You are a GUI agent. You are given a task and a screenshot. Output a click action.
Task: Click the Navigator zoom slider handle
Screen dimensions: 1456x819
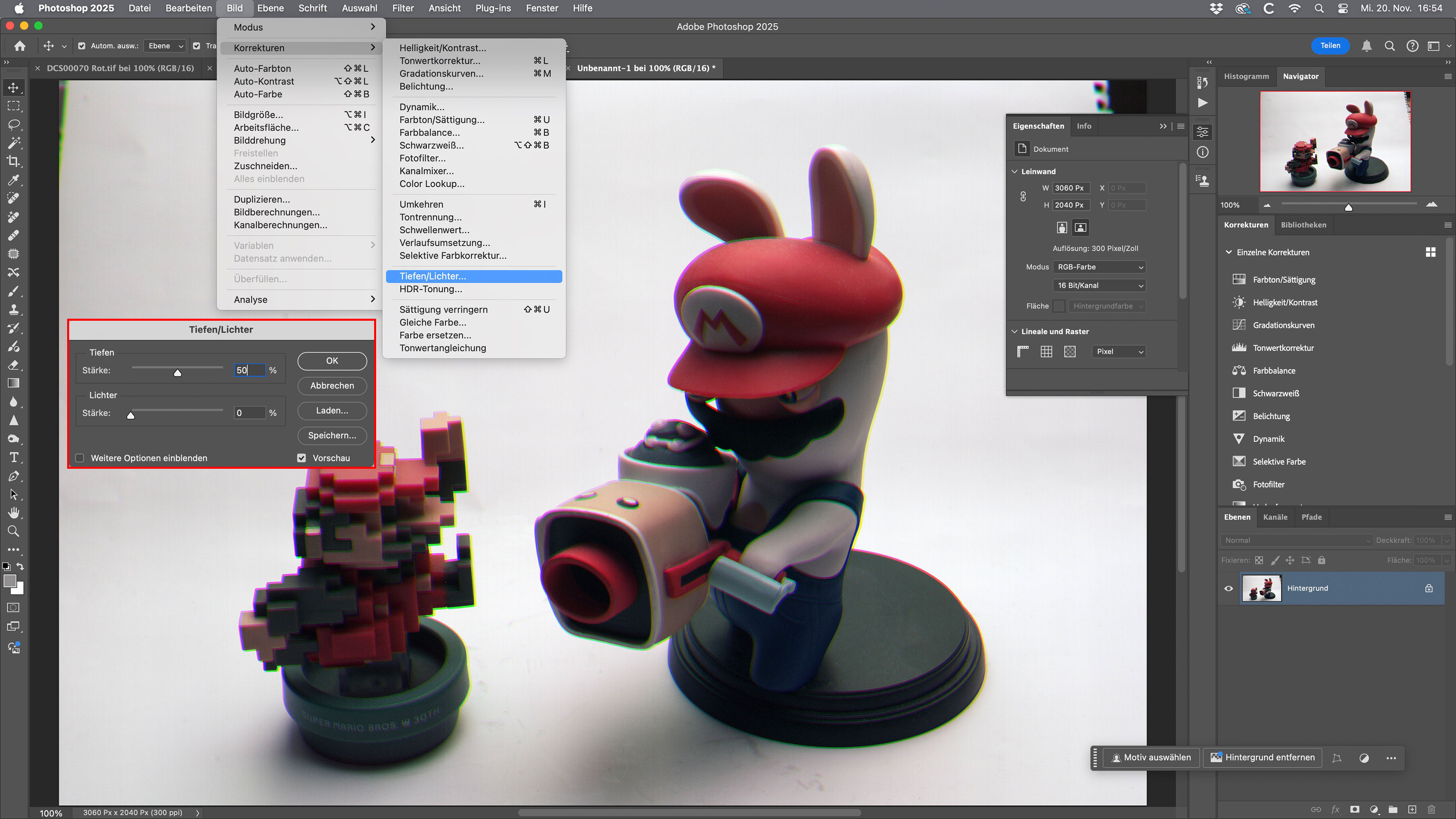1348,207
